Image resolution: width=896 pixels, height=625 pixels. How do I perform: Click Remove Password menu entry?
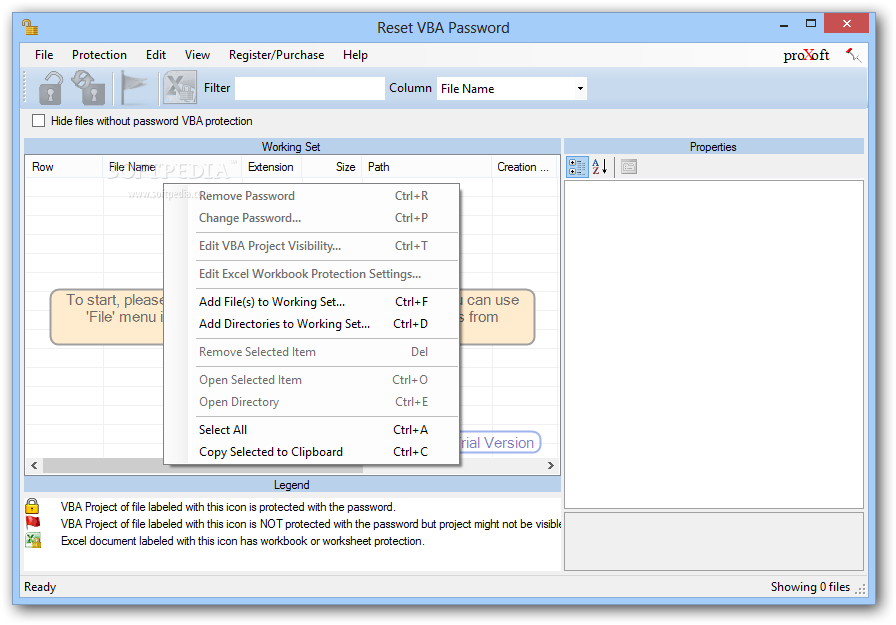pyautogui.click(x=311, y=196)
